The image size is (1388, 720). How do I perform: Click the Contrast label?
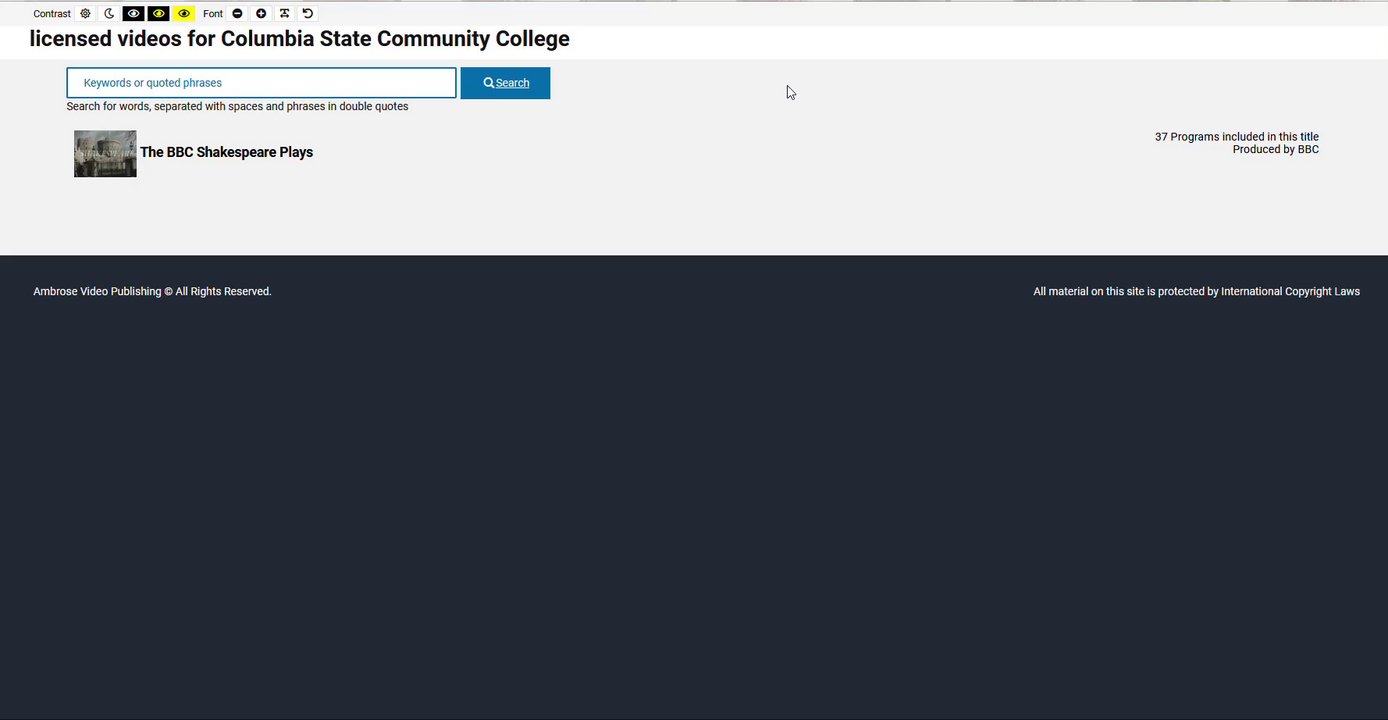click(52, 14)
